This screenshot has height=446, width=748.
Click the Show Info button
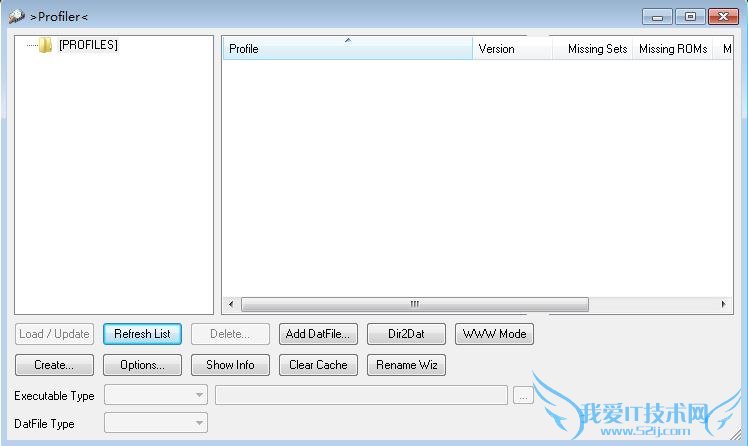tap(230, 365)
